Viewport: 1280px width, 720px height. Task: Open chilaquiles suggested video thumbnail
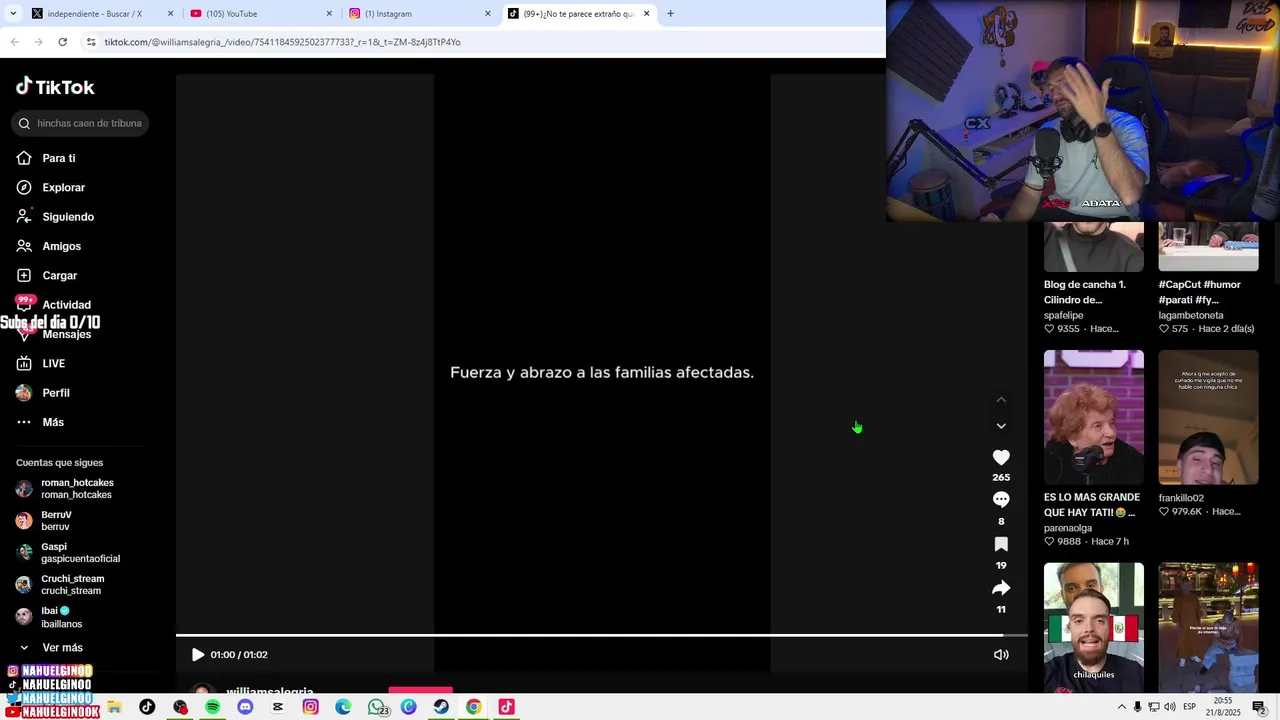pyautogui.click(x=1094, y=627)
